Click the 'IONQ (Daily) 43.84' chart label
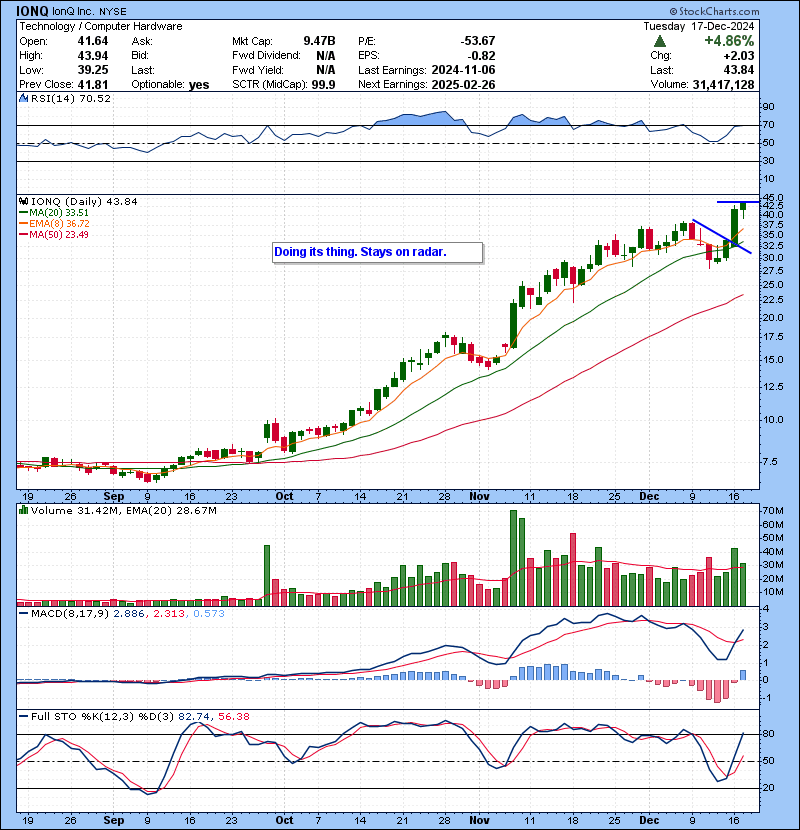The width and height of the screenshot is (800, 830). (x=84, y=202)
